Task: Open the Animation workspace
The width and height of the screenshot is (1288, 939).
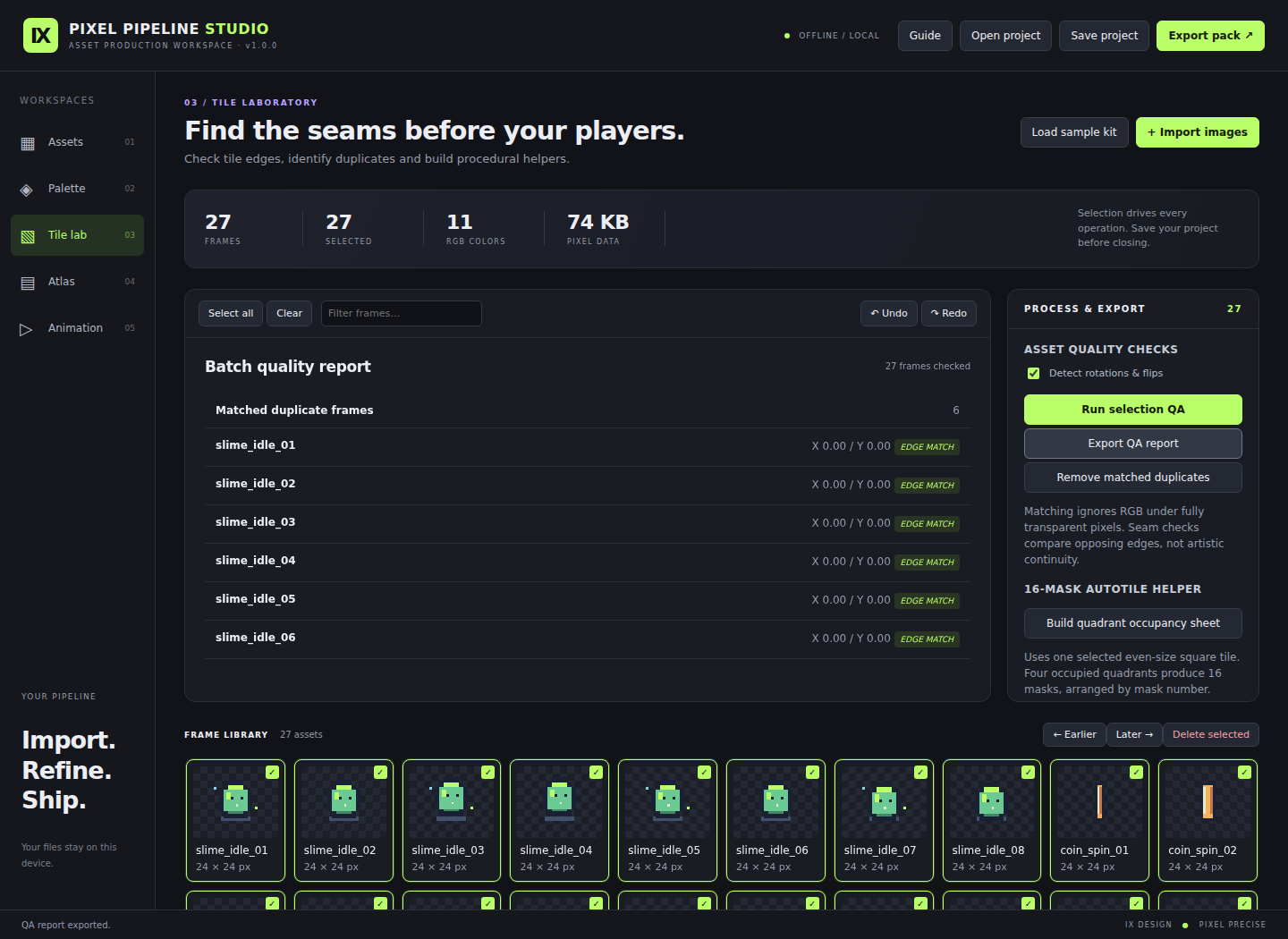Action: [77, 328]
